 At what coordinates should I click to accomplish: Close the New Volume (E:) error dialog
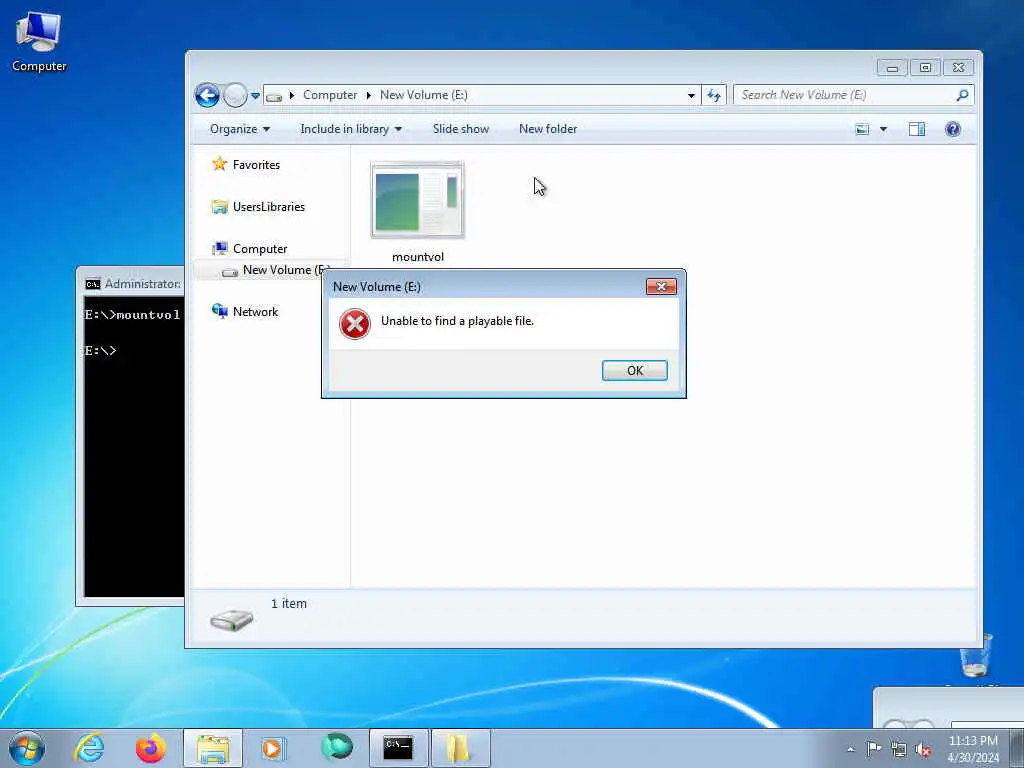[x=661, y=287]
